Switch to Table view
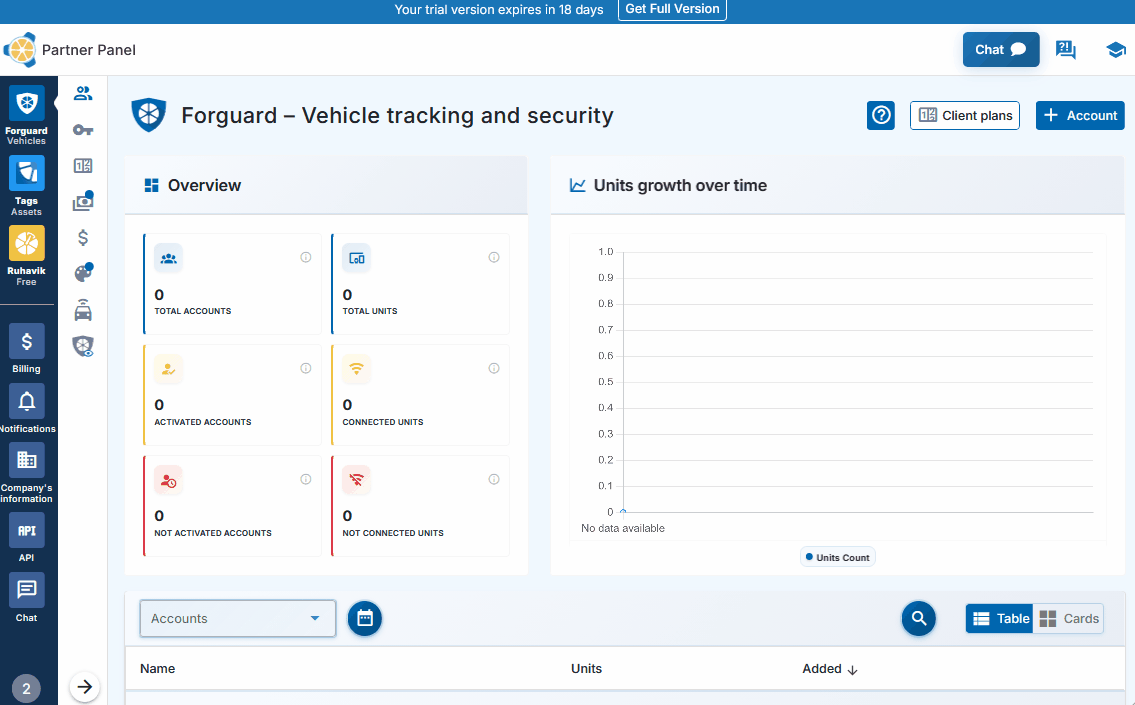This screenshot has height=705, width=1135. tap(1000, 619)
